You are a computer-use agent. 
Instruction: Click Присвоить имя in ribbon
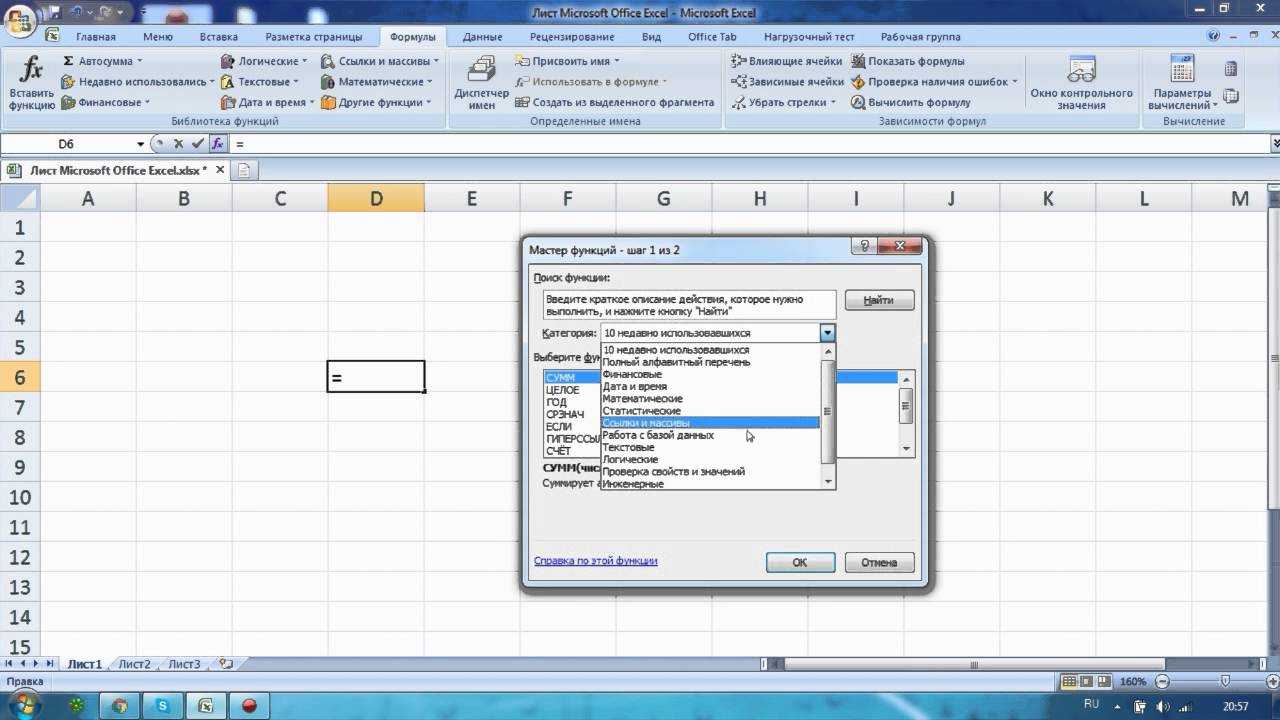(x=567, y=61)
